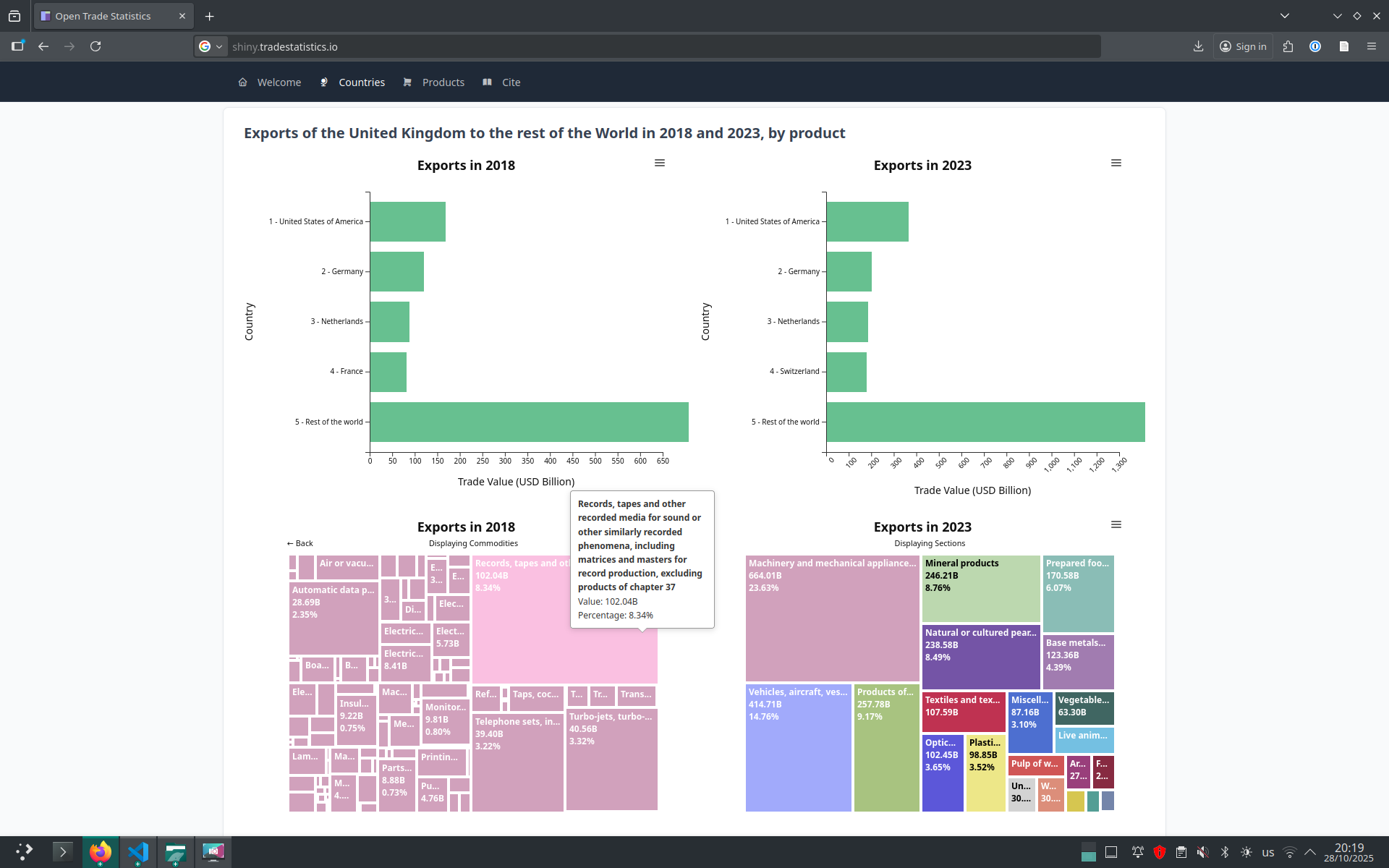
Task: Expand the system tray hidden icons arrow
Action: click(x=1309, y=852)
